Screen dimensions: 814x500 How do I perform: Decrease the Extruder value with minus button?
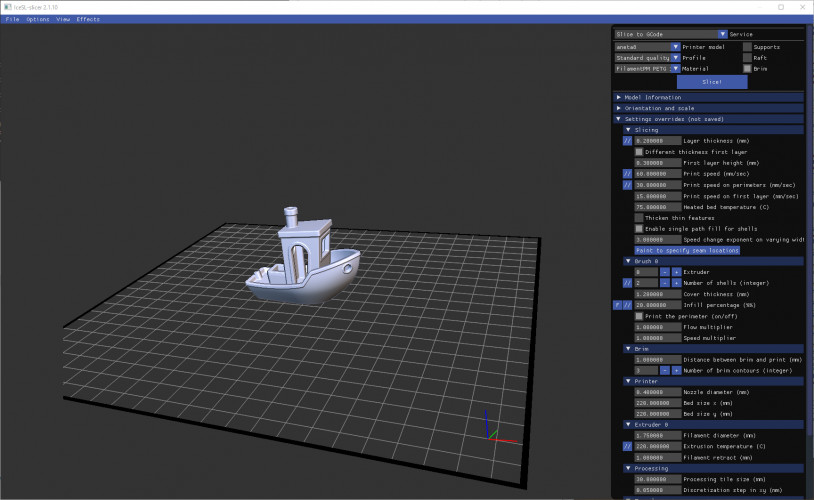(x=665, y=272)
